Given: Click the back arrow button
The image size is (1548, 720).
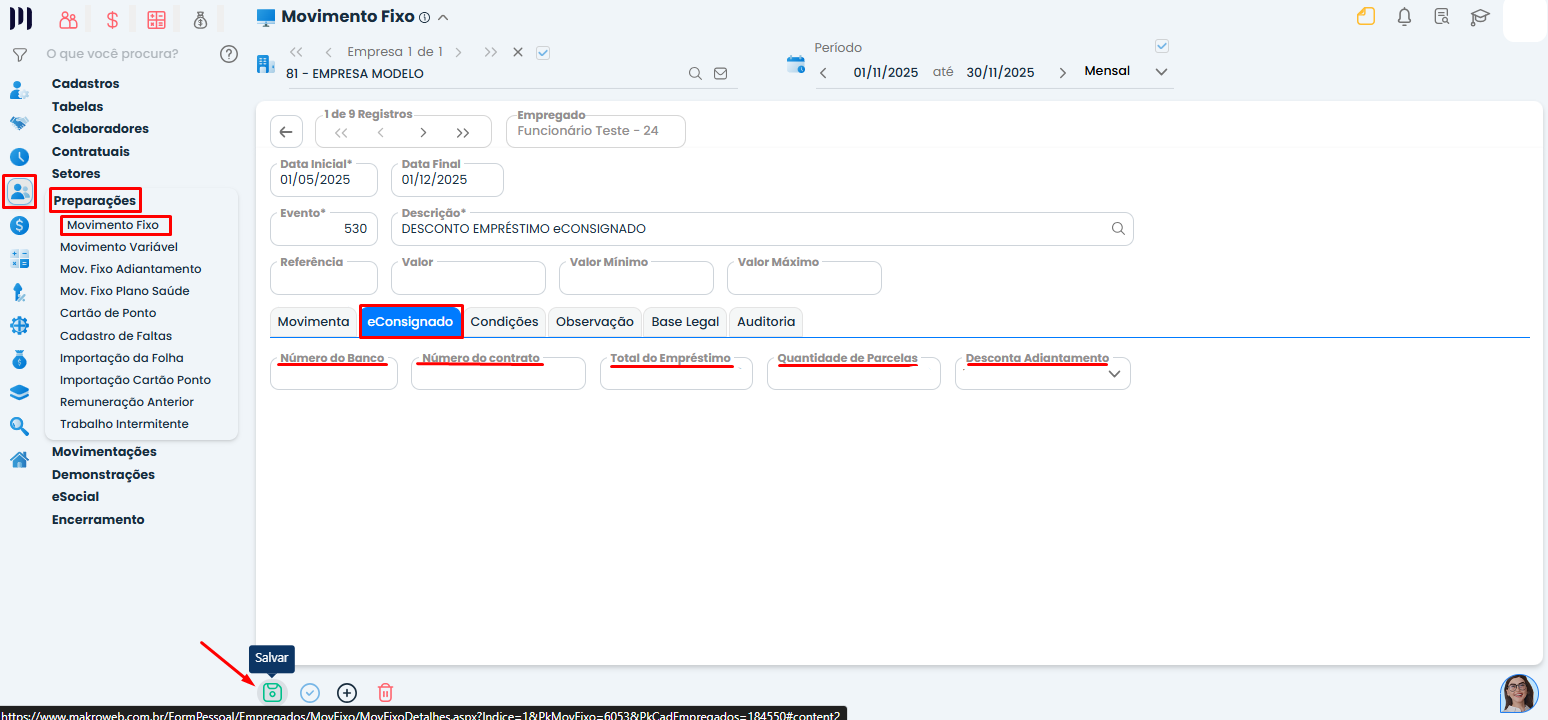Looking at the screenshot, I should (286, 132).
